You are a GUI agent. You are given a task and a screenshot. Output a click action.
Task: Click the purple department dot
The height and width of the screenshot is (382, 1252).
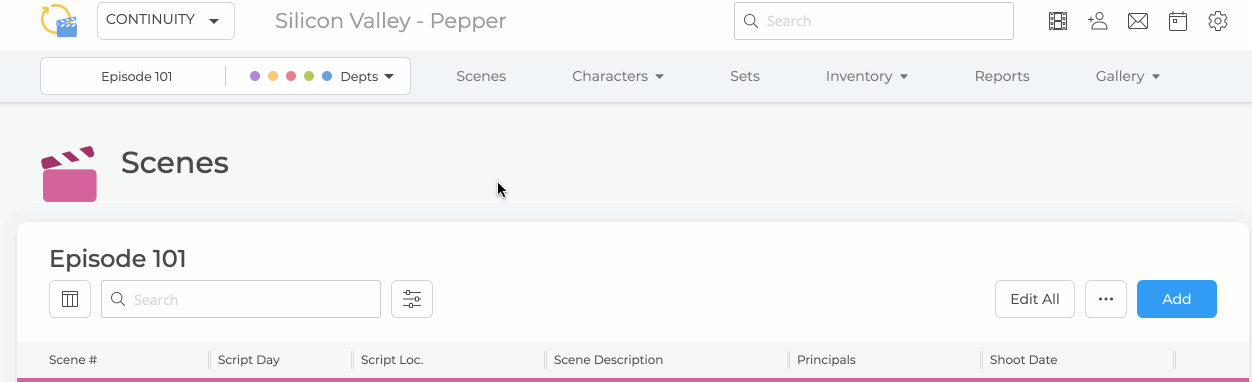[255, 76]
